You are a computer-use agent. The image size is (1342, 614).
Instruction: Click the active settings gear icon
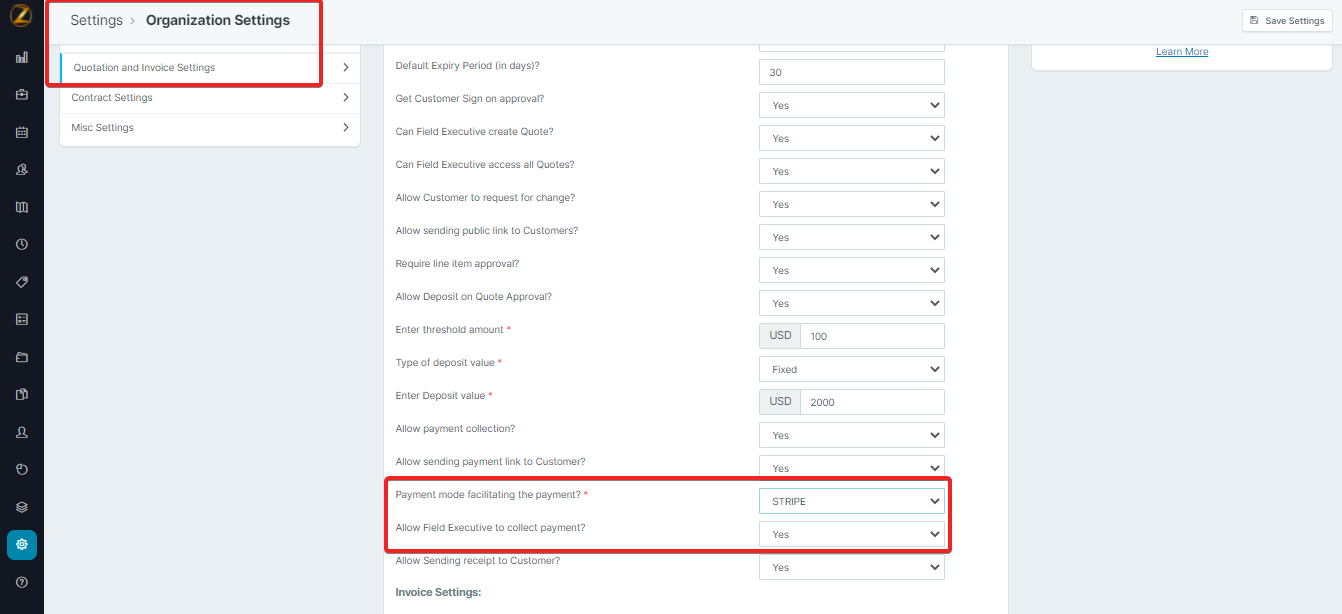pos(22,544)
